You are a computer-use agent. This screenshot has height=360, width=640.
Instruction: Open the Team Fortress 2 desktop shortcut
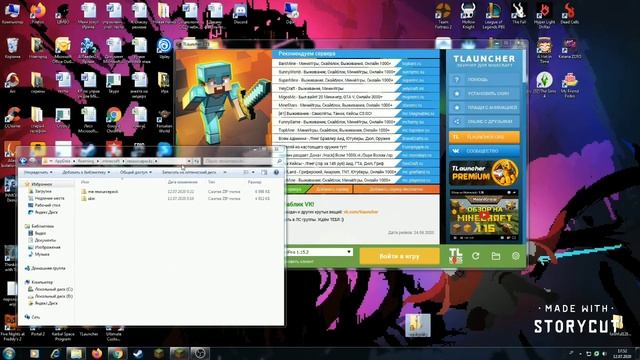443,16
